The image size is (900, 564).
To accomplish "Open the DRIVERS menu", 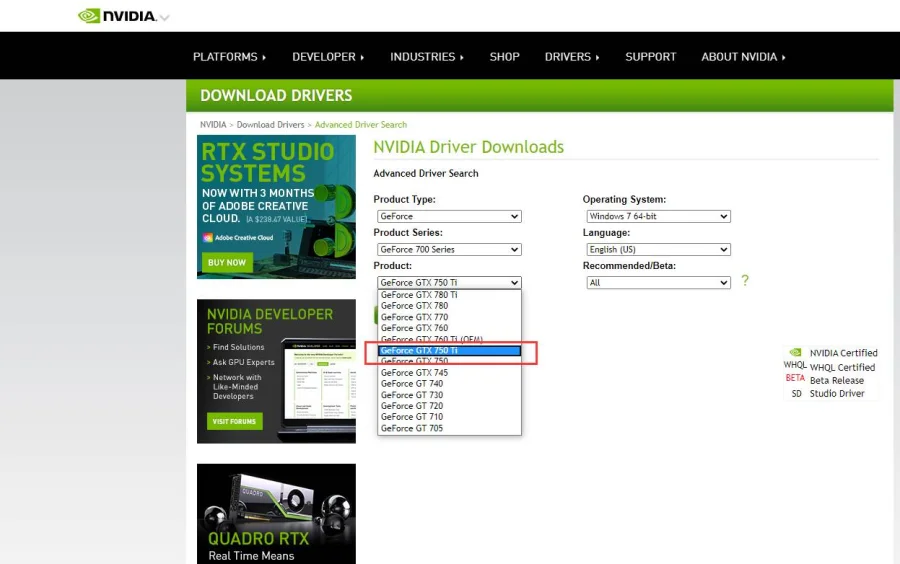I will coord(572,57).
